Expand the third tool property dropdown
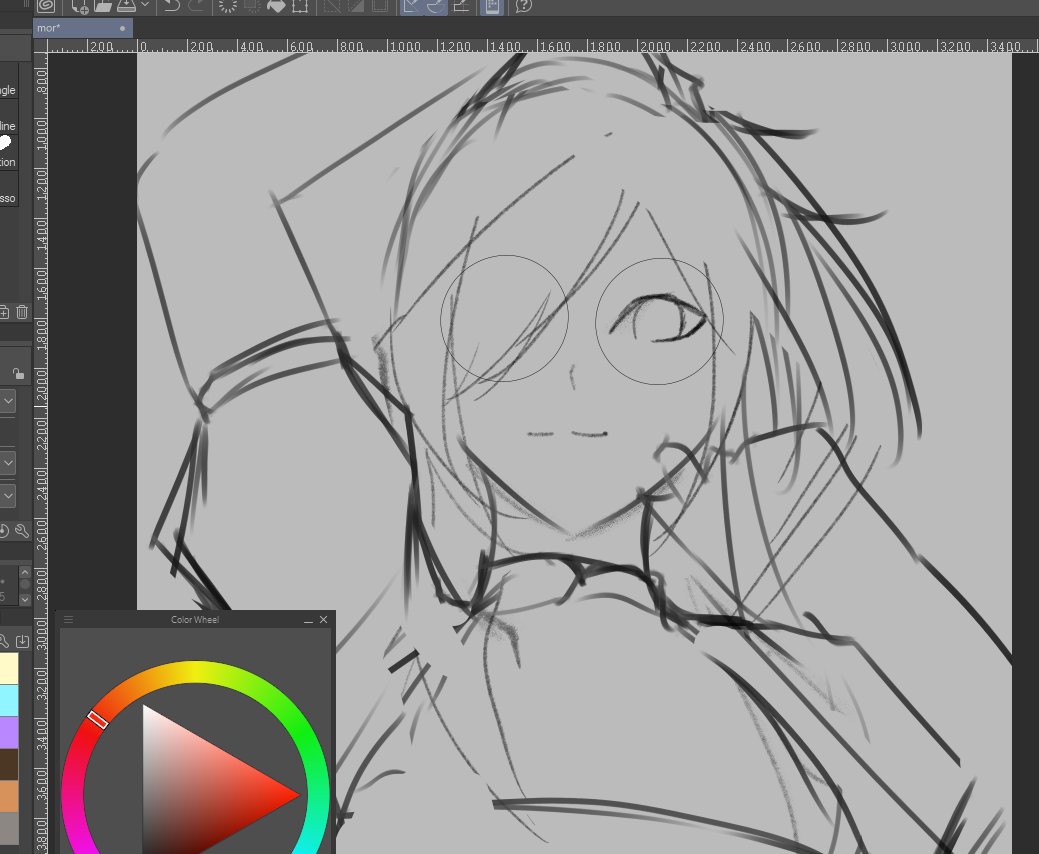 pos(8,496)
